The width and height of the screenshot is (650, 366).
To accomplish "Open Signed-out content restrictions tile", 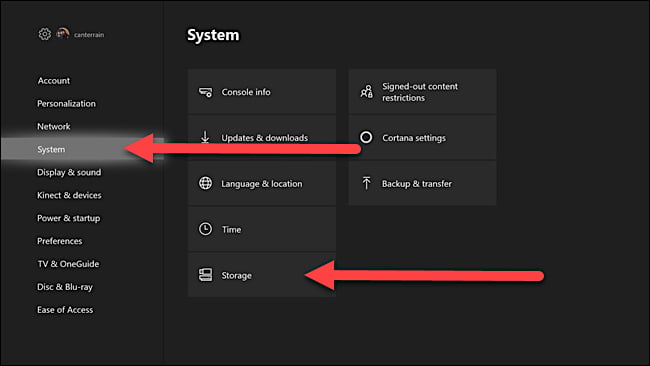I will [x=422, y=92].
